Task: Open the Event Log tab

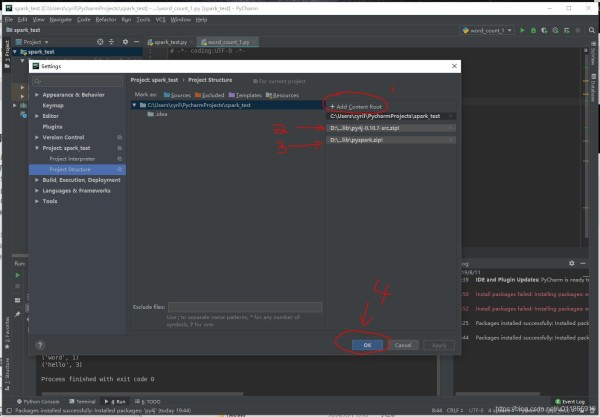Action: coord(570,401)
